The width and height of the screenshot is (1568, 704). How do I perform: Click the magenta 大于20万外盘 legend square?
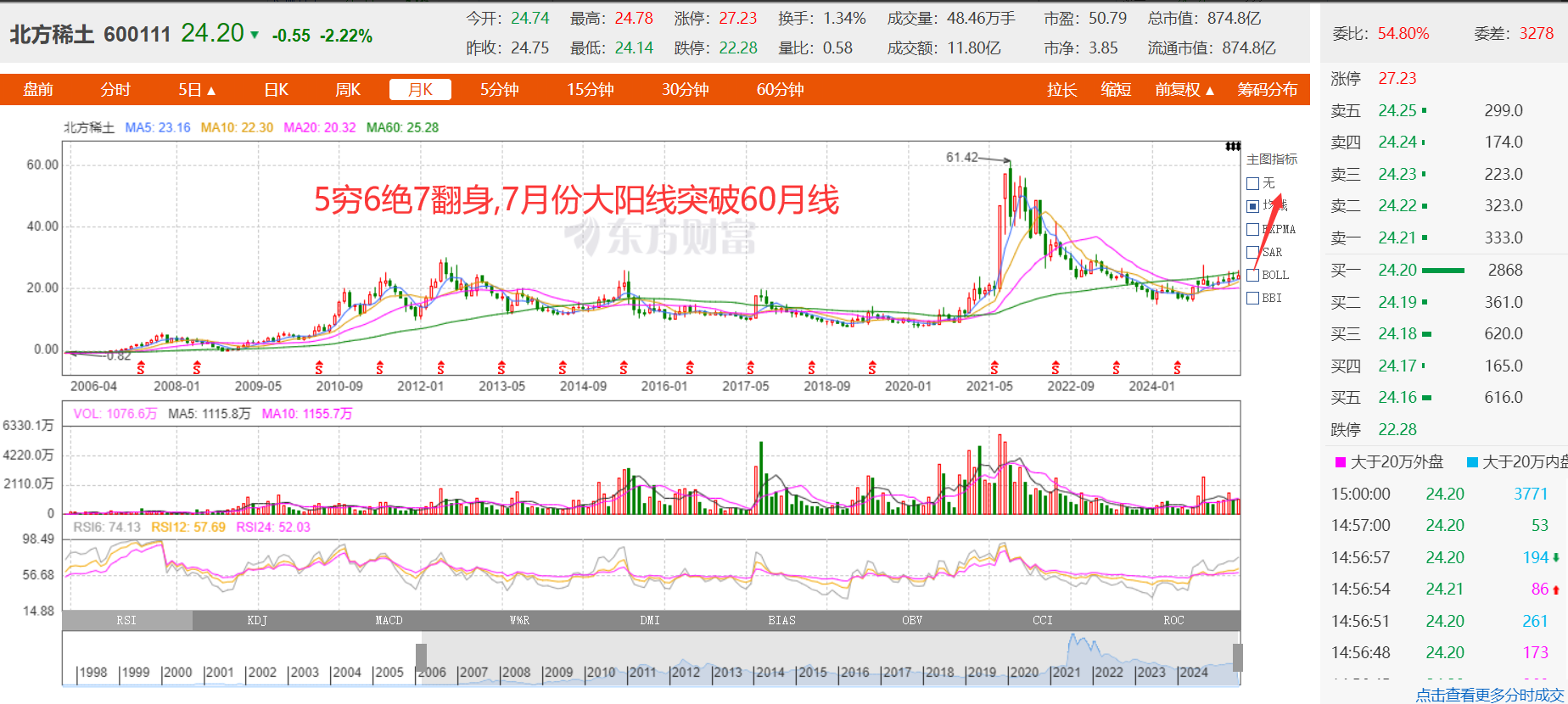pyautogui.click(x=1341, y=462)
